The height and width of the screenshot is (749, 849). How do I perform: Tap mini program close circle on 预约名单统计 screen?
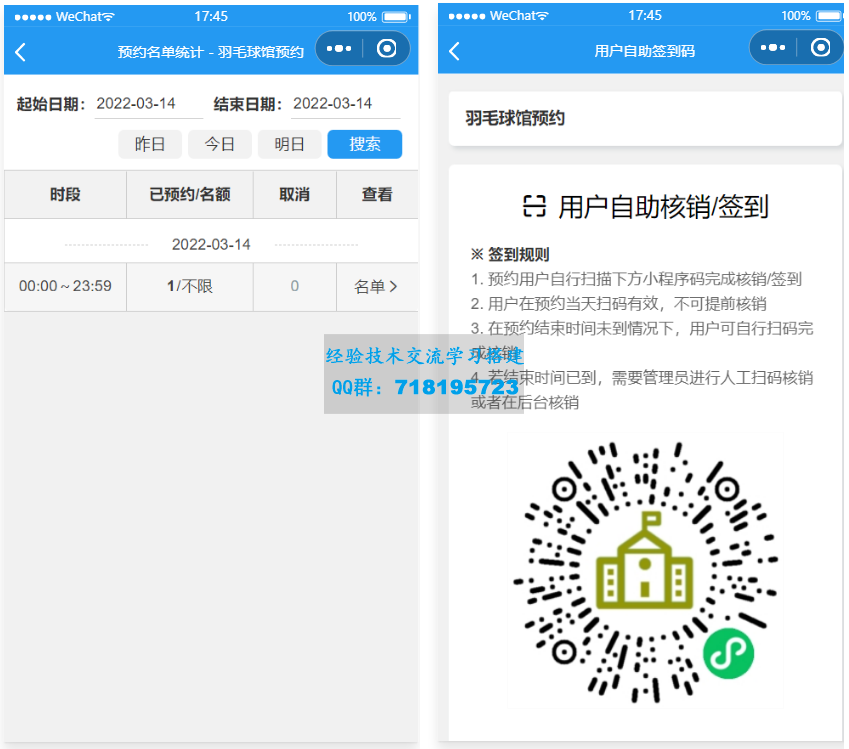click(x=387, y=49)
